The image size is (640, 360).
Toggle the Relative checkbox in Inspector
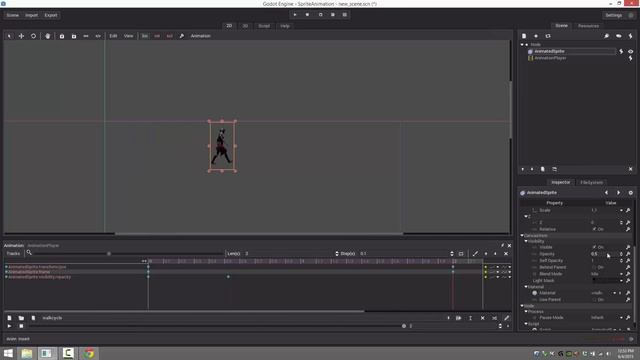pos(594,229)
